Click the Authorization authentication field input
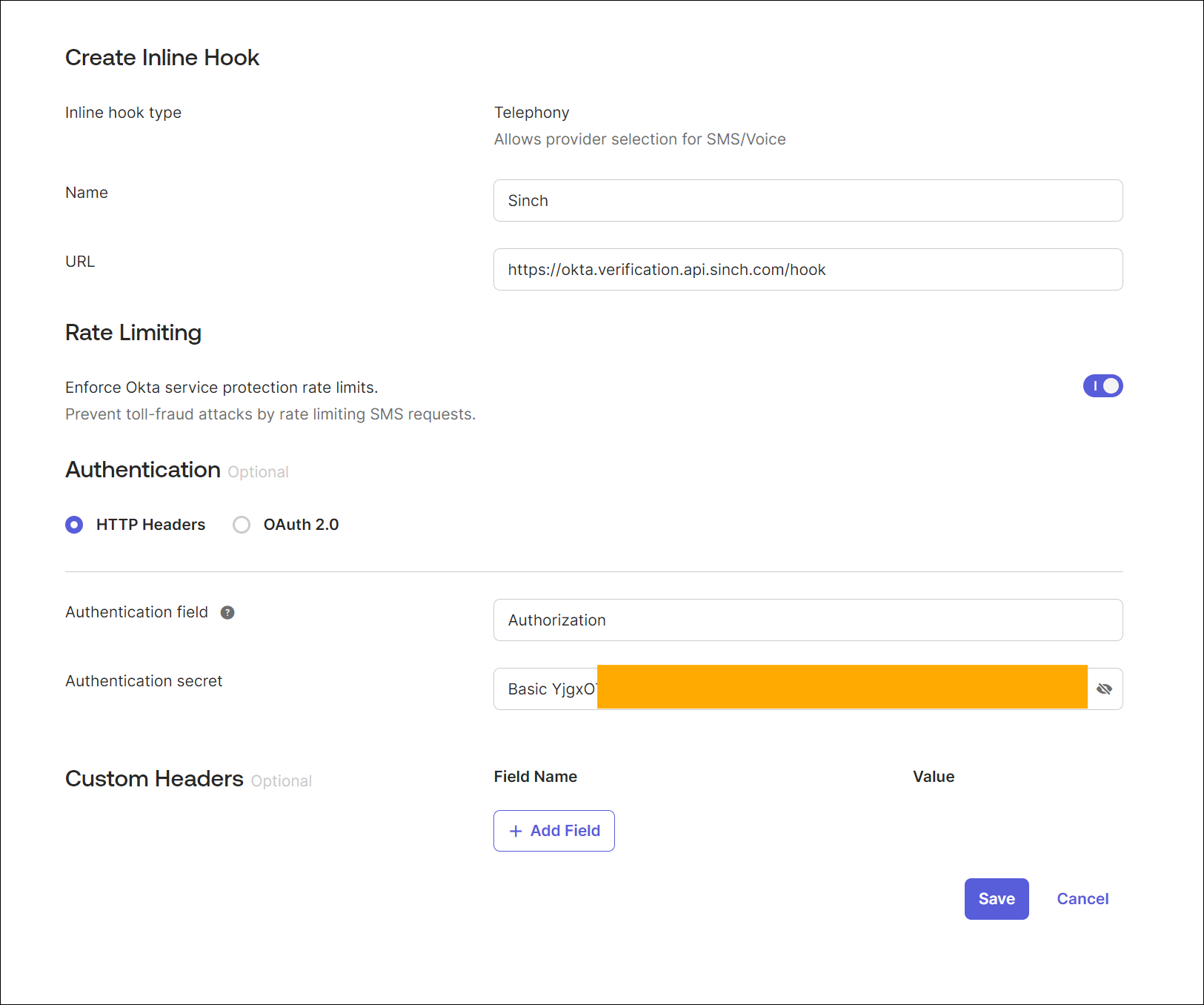Image resolution: width=1204 pixels, height=1005 pixels. (x=808, y=620)
